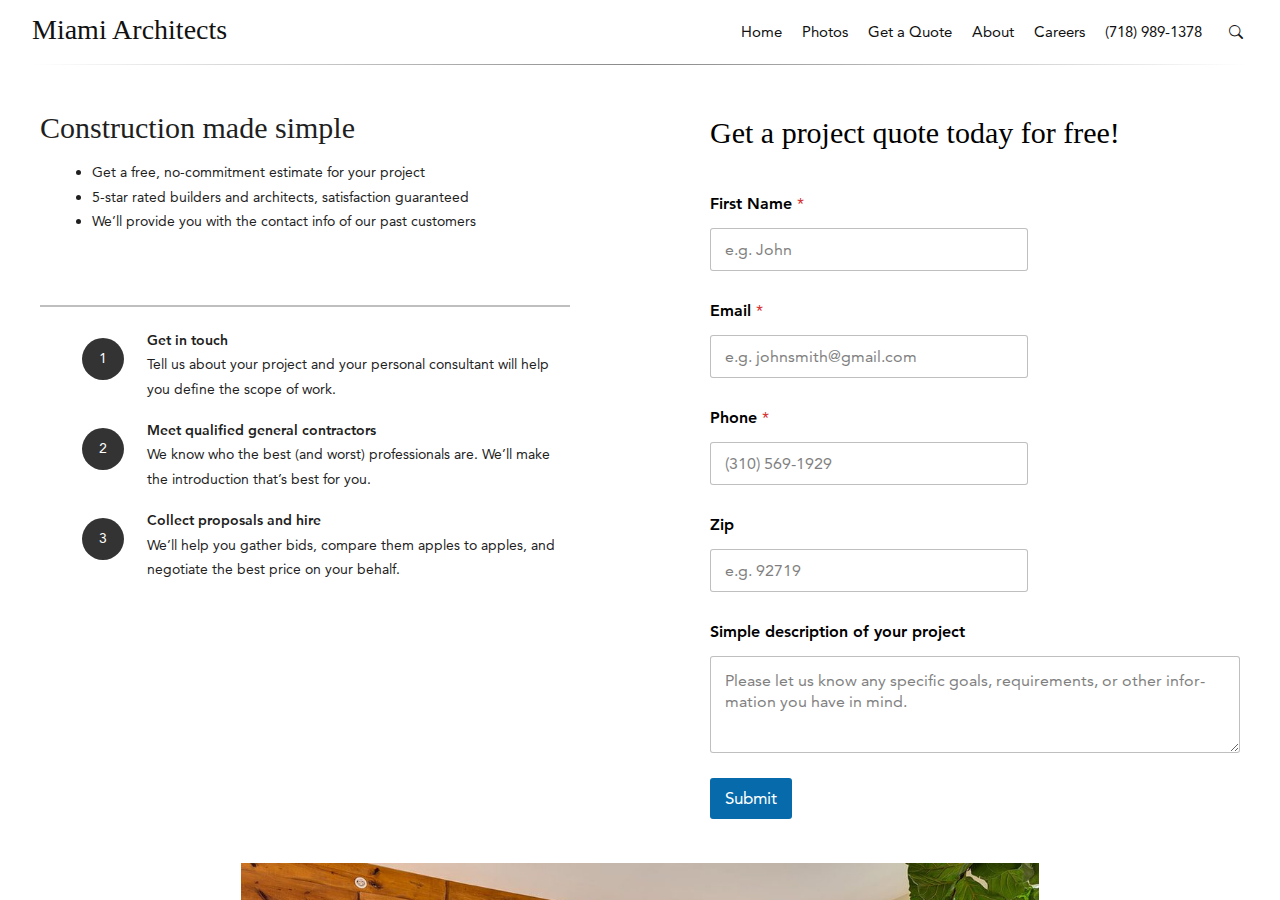Click 'We'll help you gather bids' paragraph
The width and height of the screenshot is (1280, 900).
tap(350, 557)
